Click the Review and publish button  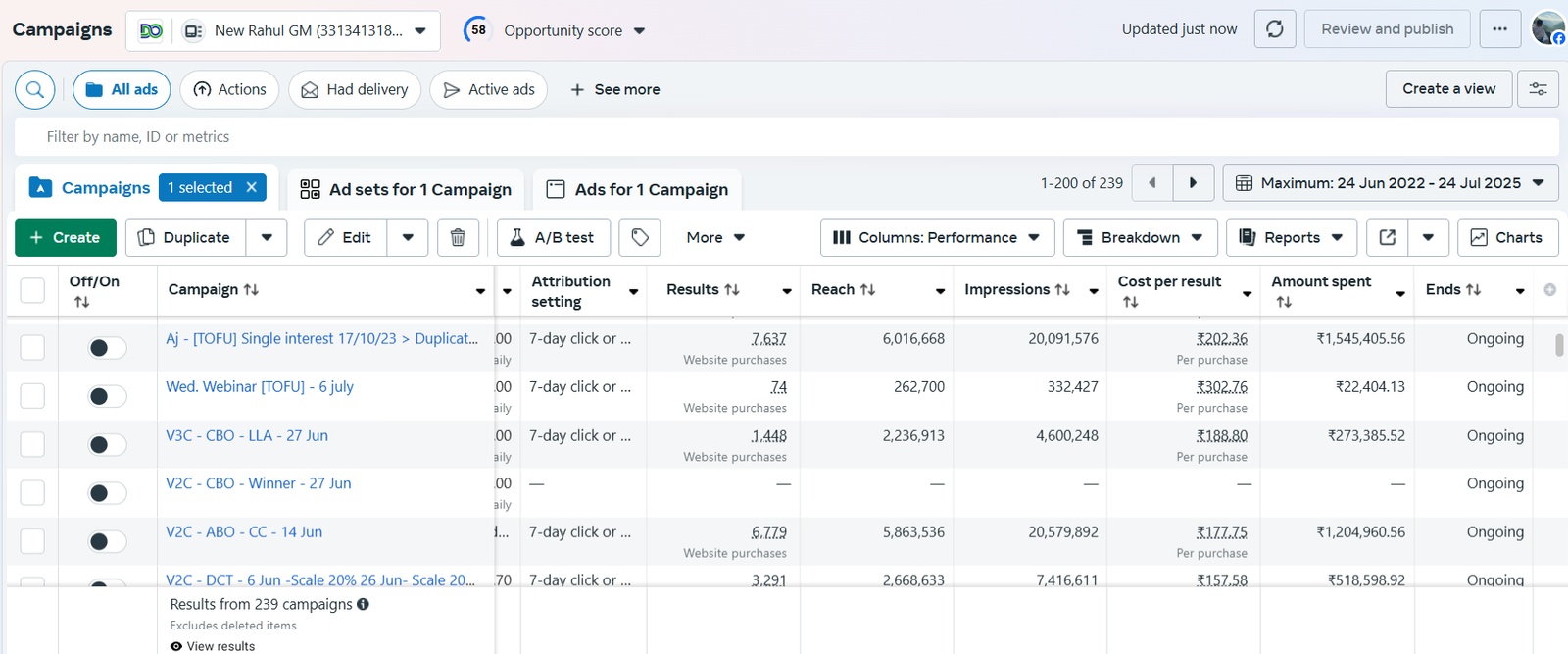[1387, 29]
